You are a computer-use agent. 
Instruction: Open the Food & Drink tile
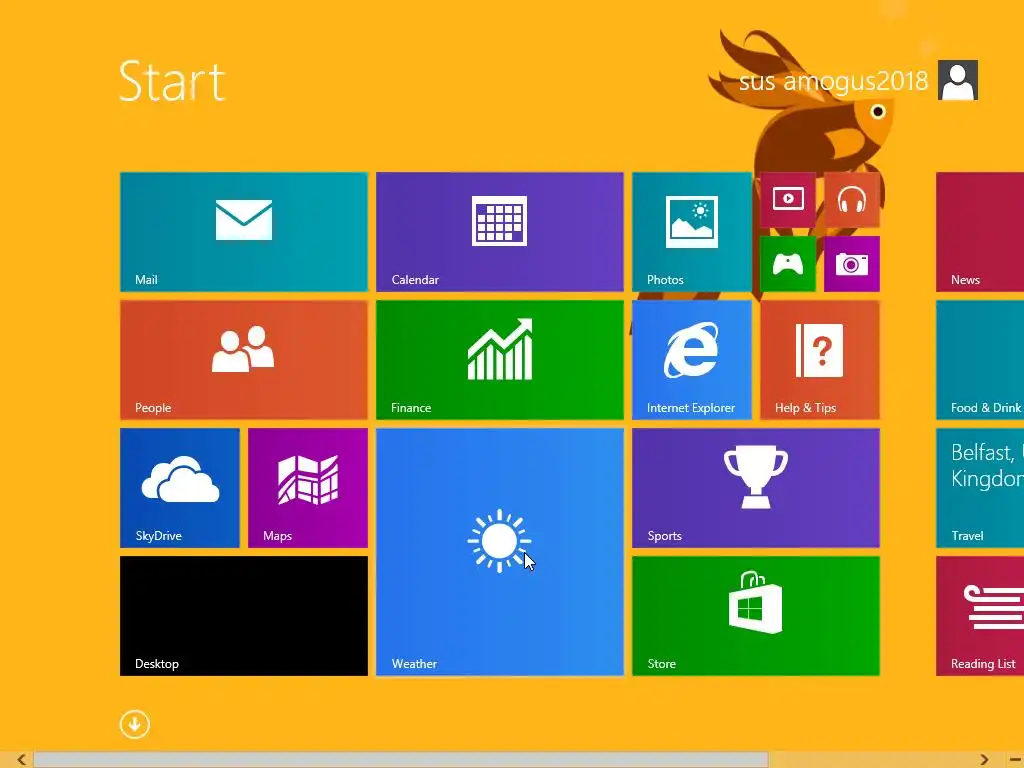point(980,360)
